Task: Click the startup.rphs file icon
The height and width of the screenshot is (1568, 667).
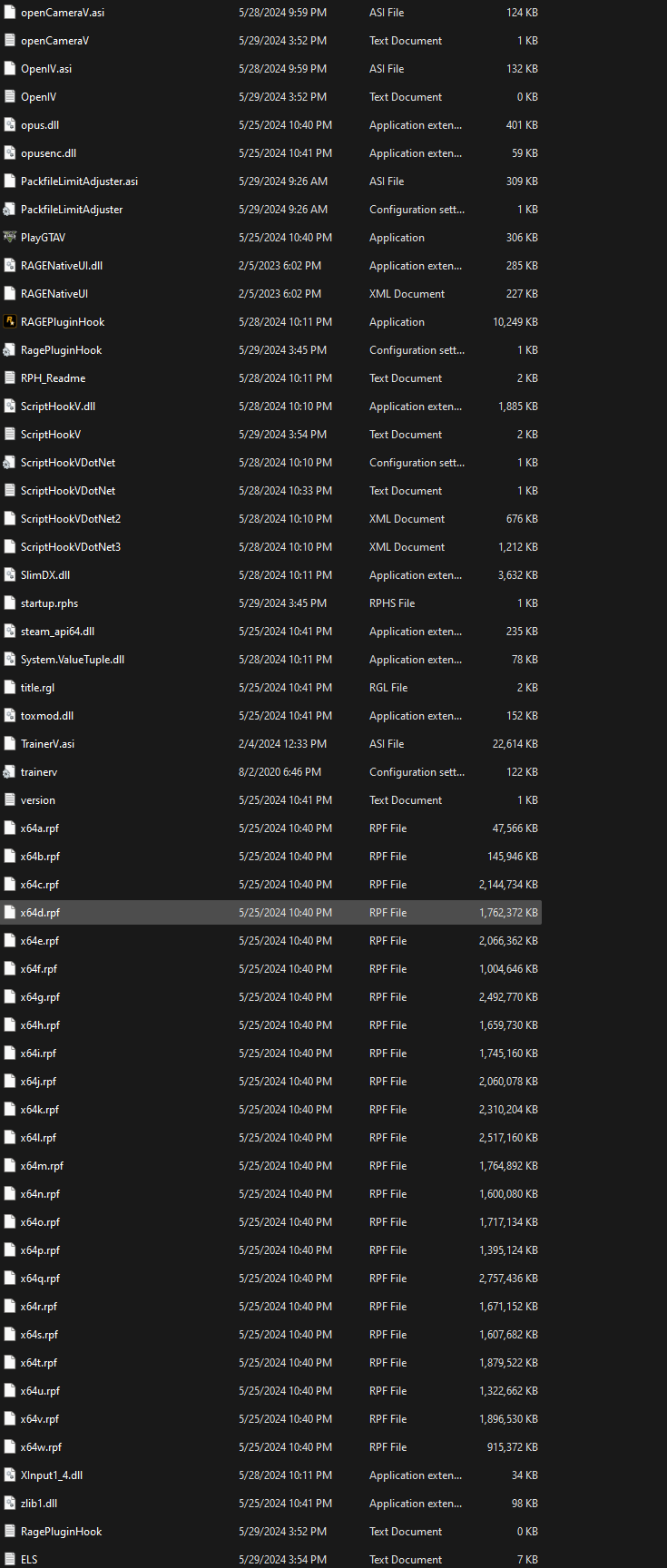Action: point(10,603)
